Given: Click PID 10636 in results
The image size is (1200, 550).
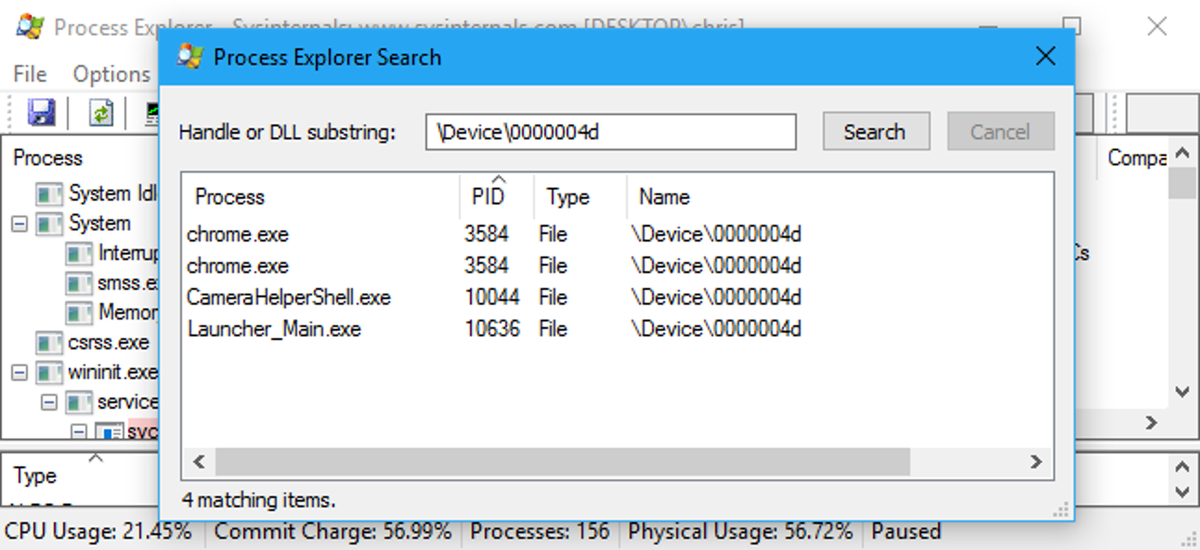Looking at the screenshot, I should [x=492, y=329].
